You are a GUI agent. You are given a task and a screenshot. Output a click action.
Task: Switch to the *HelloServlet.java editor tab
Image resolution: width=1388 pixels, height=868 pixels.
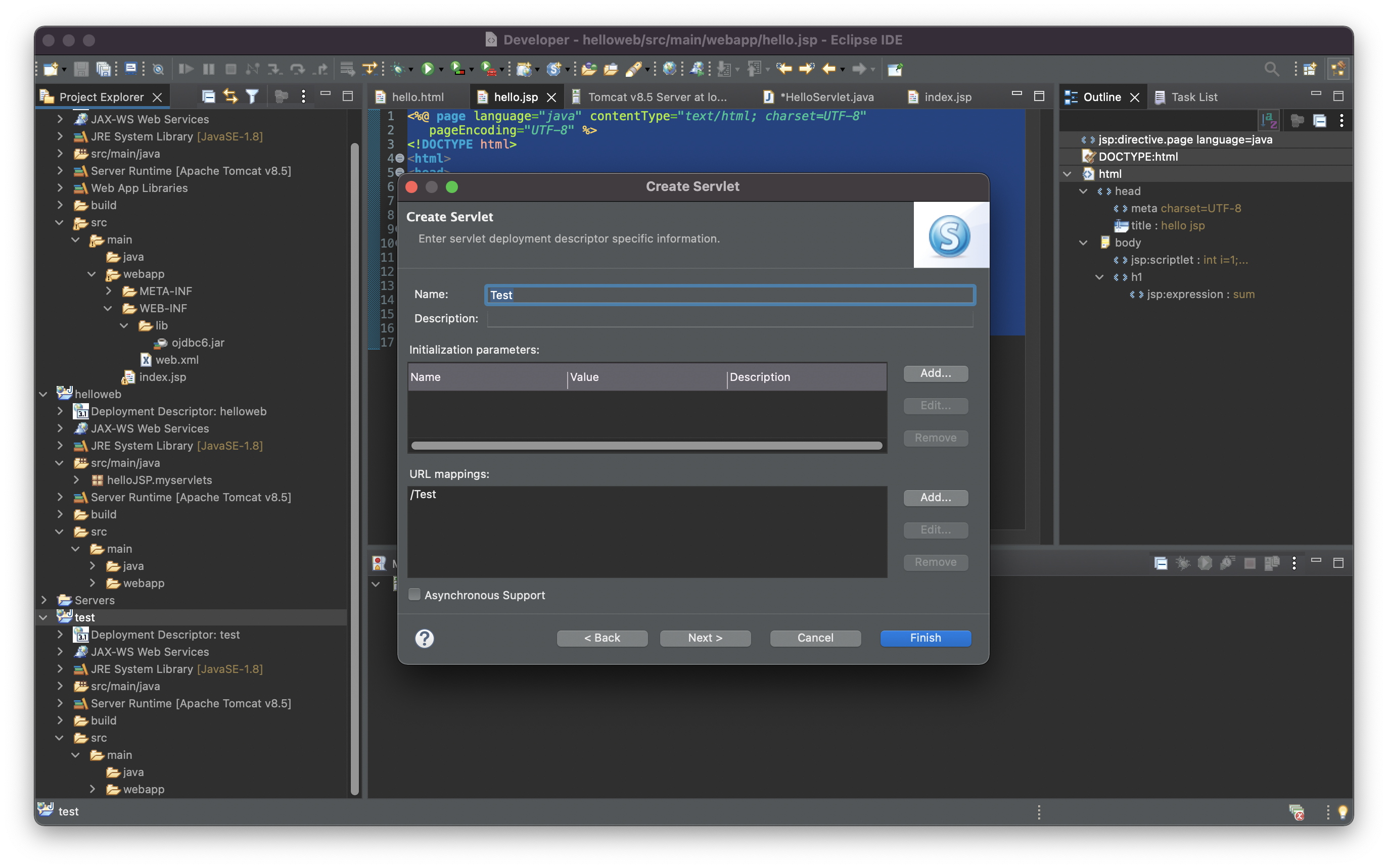(x=826, y=97)
